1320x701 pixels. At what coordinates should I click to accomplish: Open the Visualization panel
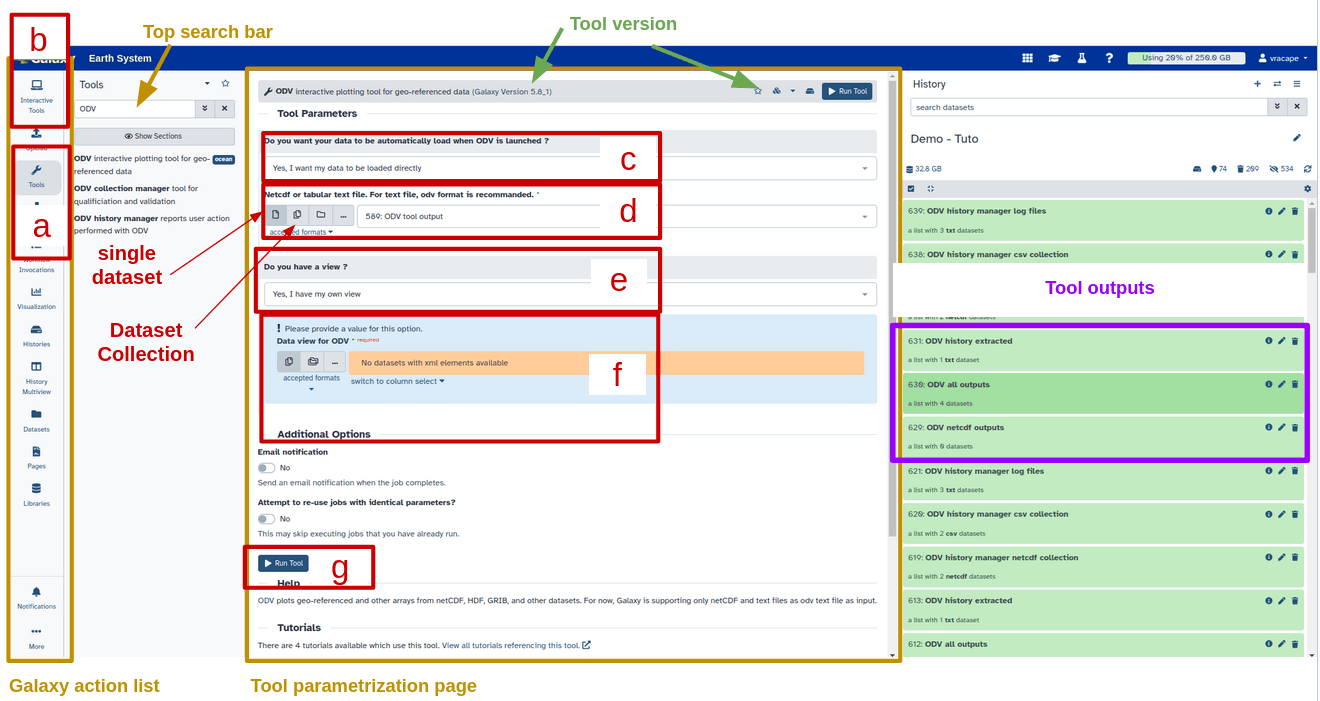[x=37, y=297]
